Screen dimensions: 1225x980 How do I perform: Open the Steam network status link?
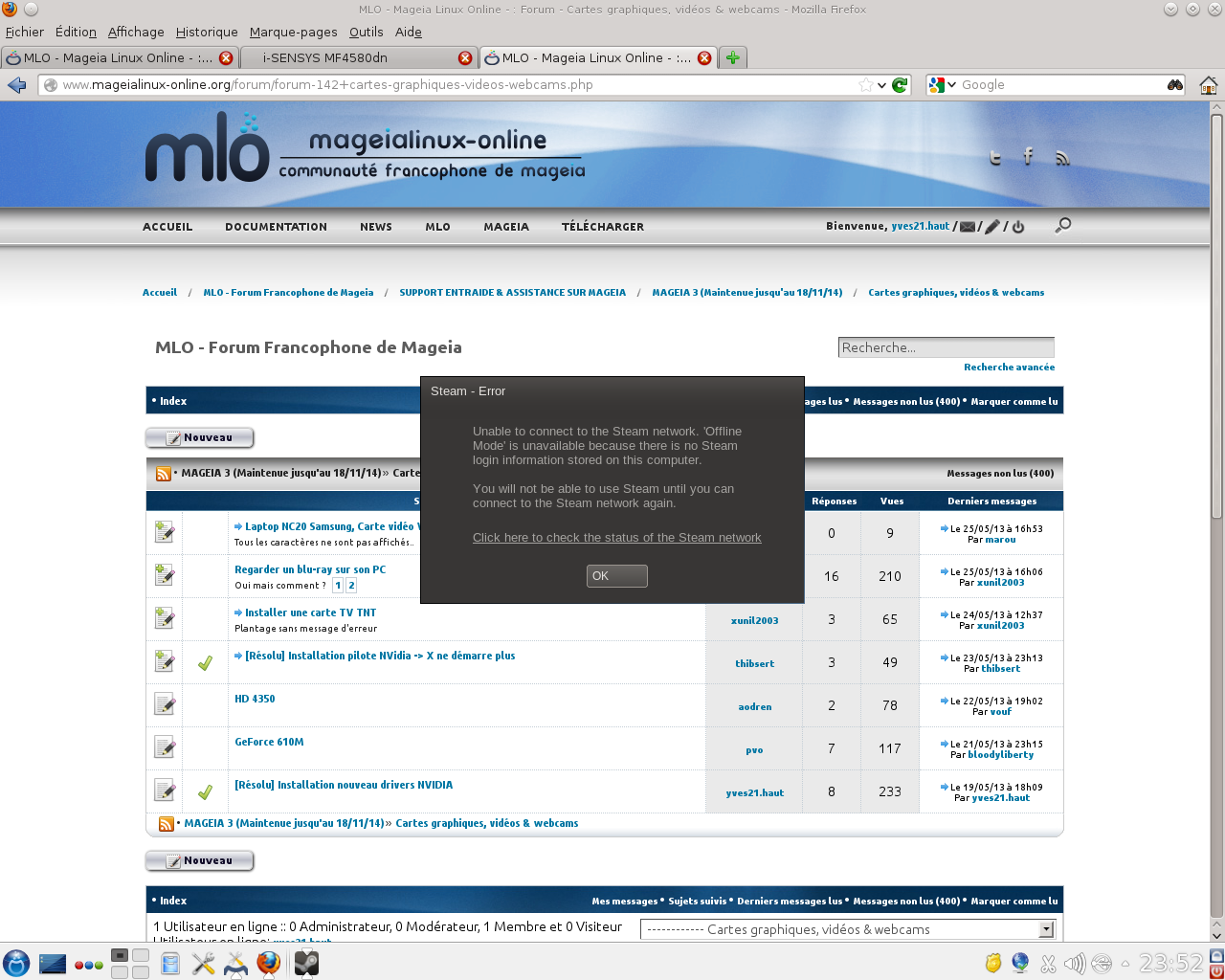coord(616,538)
